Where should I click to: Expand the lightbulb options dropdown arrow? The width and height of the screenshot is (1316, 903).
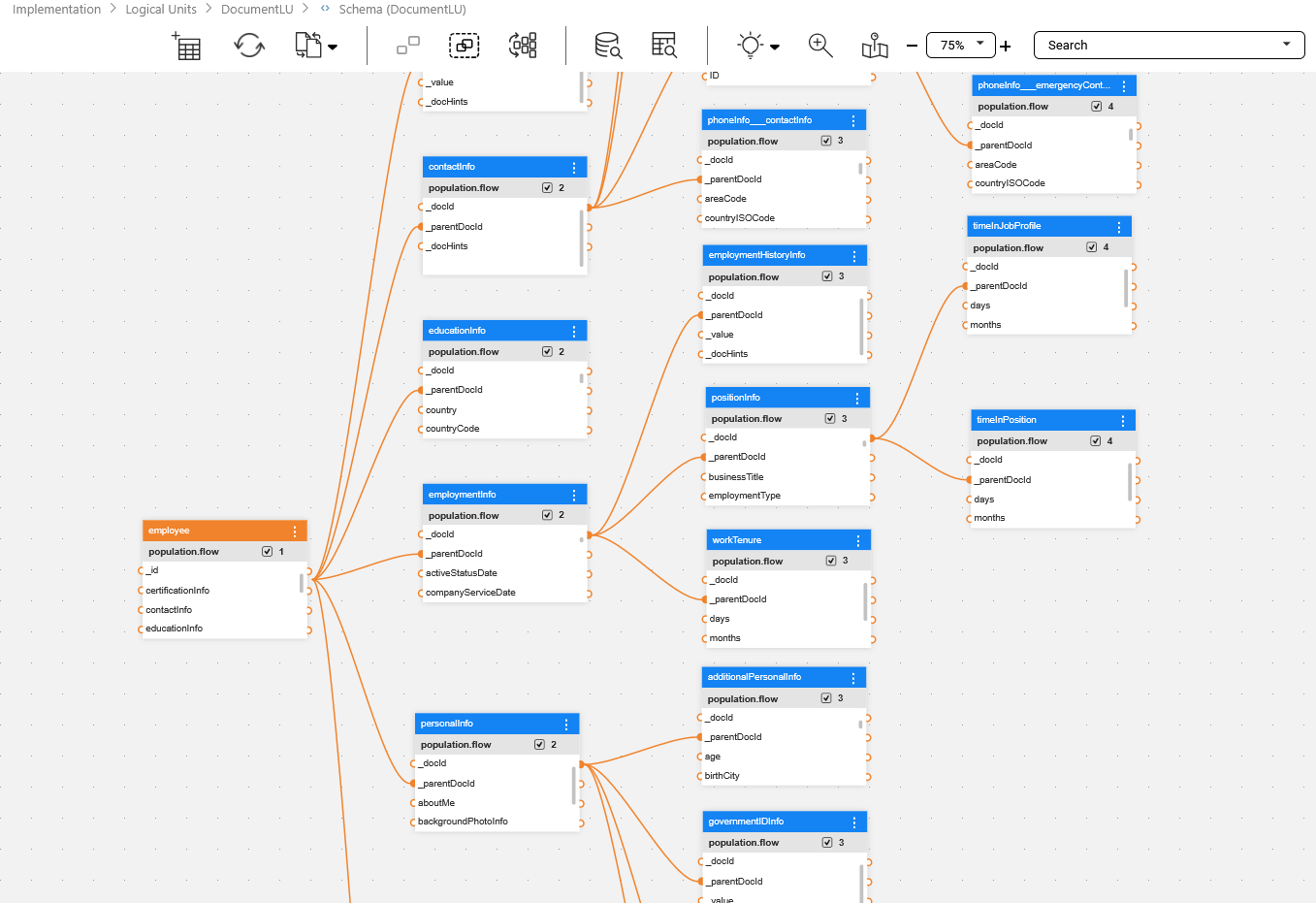pyautogui.click(x=775, y=47)
